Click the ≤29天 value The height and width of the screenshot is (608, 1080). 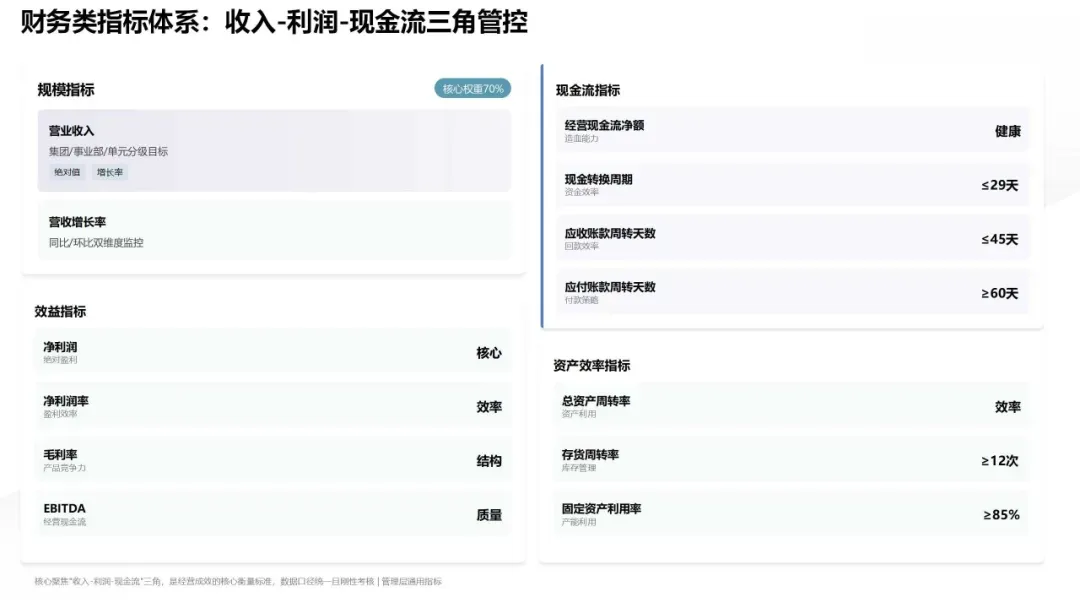[x=999, y=185]
